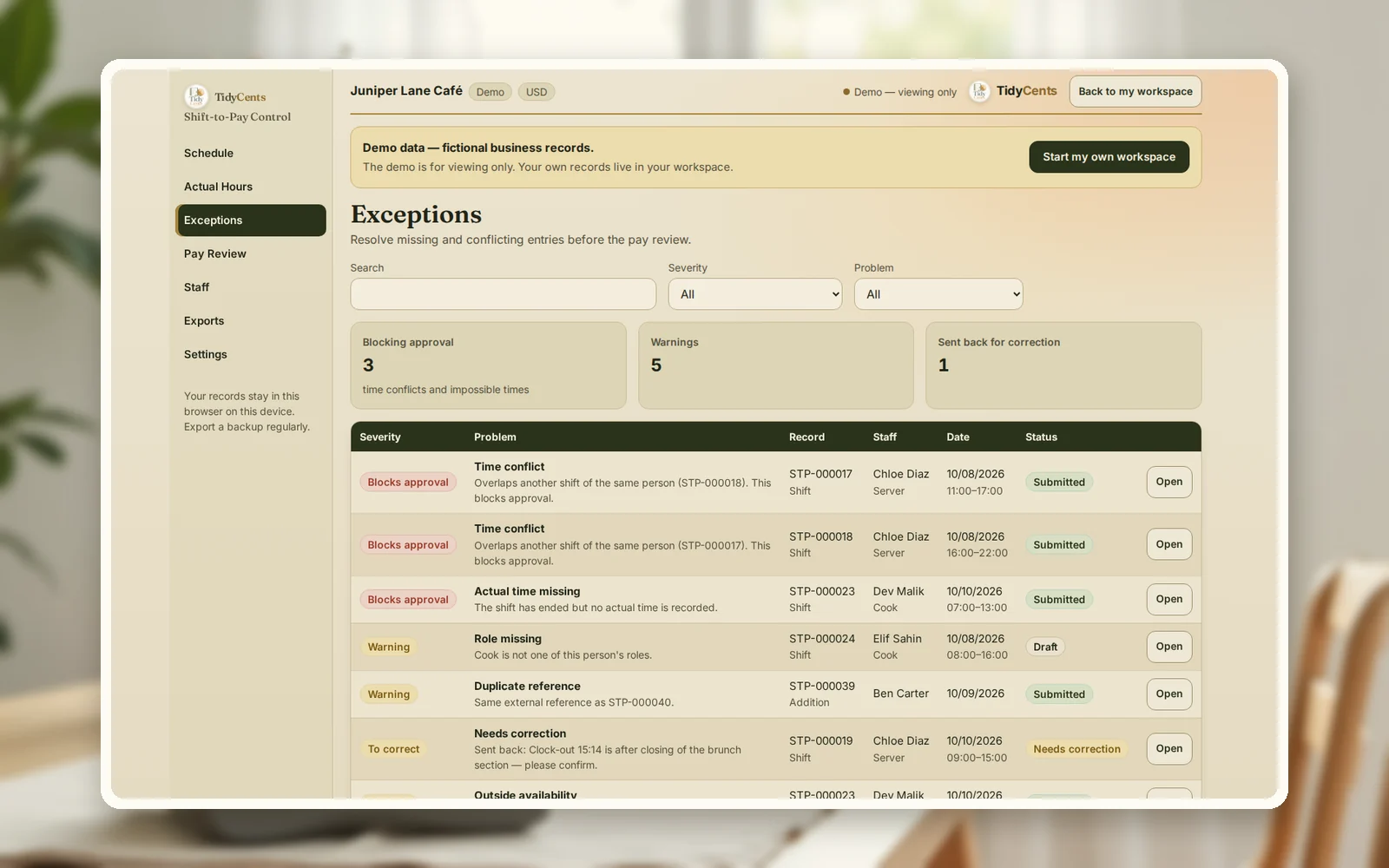The width and height of the screenshot is (1389, 868).
Task: Click Warning badge on Duplicate reference row
Action: click(x=388, y=694)
